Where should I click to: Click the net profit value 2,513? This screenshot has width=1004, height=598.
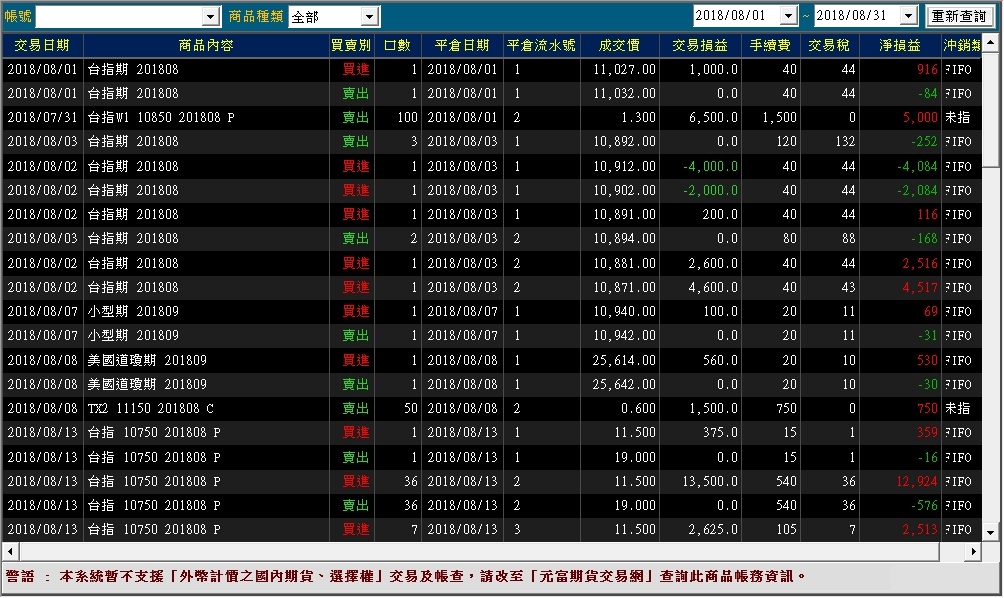[x=920, y=530]
